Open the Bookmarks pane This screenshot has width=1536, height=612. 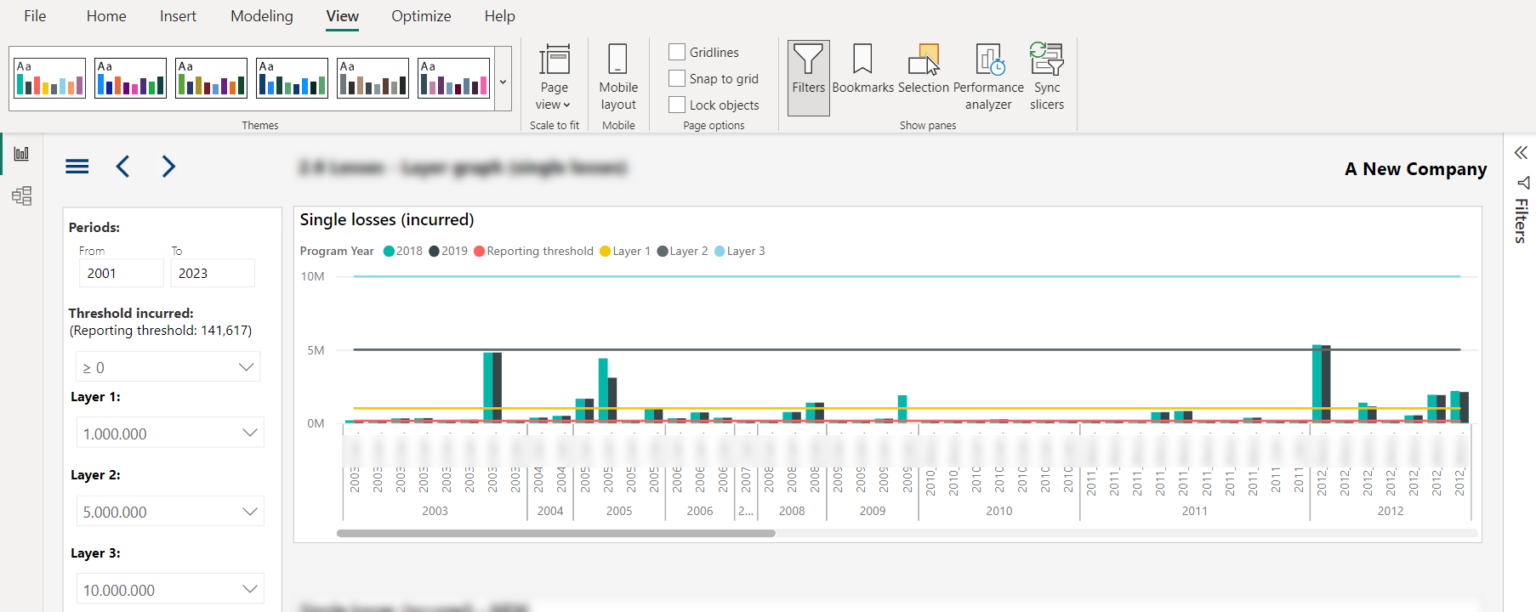click(x=864, y=77)
